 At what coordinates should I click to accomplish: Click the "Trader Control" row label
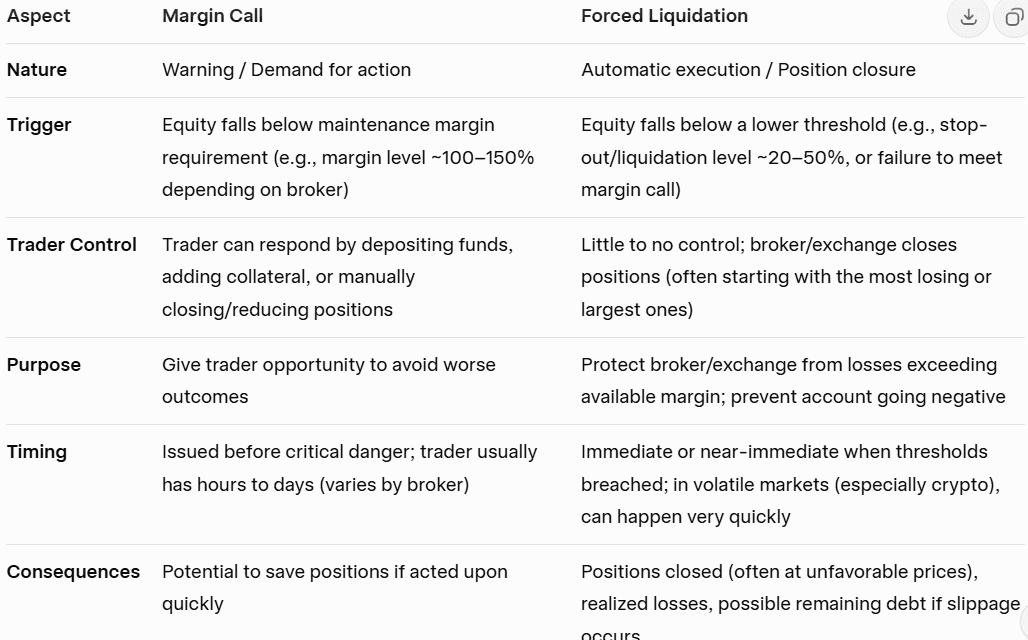[72, 245]
